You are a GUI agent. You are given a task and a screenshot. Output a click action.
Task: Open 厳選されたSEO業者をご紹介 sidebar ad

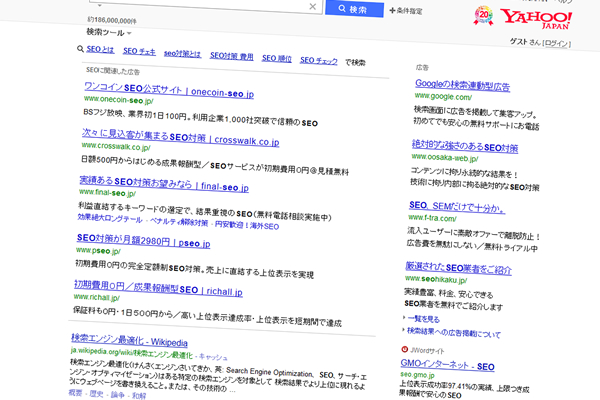pyautogui.click(x=458, y=268)
